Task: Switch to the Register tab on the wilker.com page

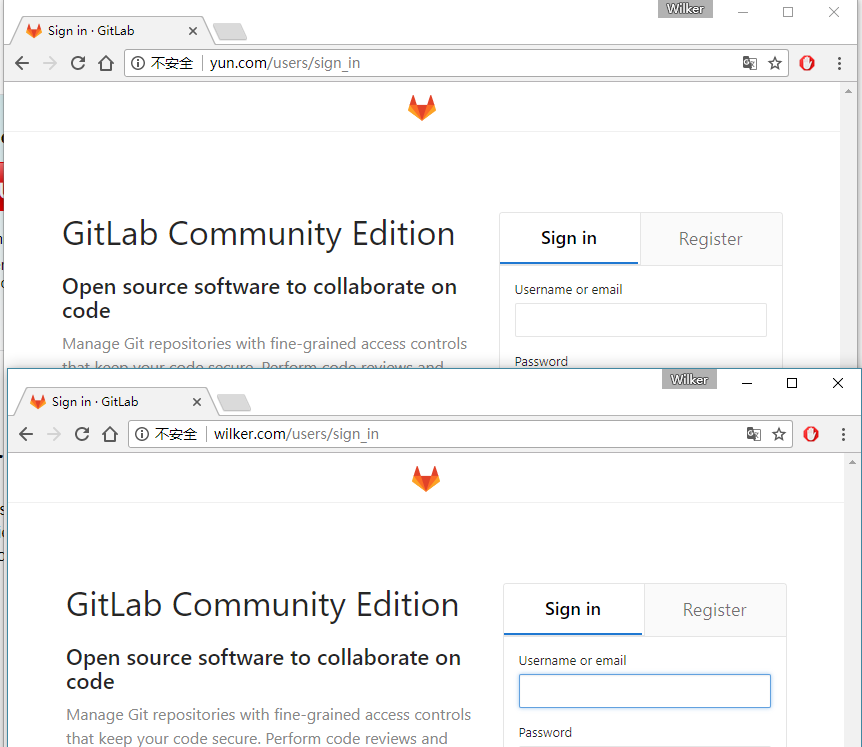Action: 714,610
